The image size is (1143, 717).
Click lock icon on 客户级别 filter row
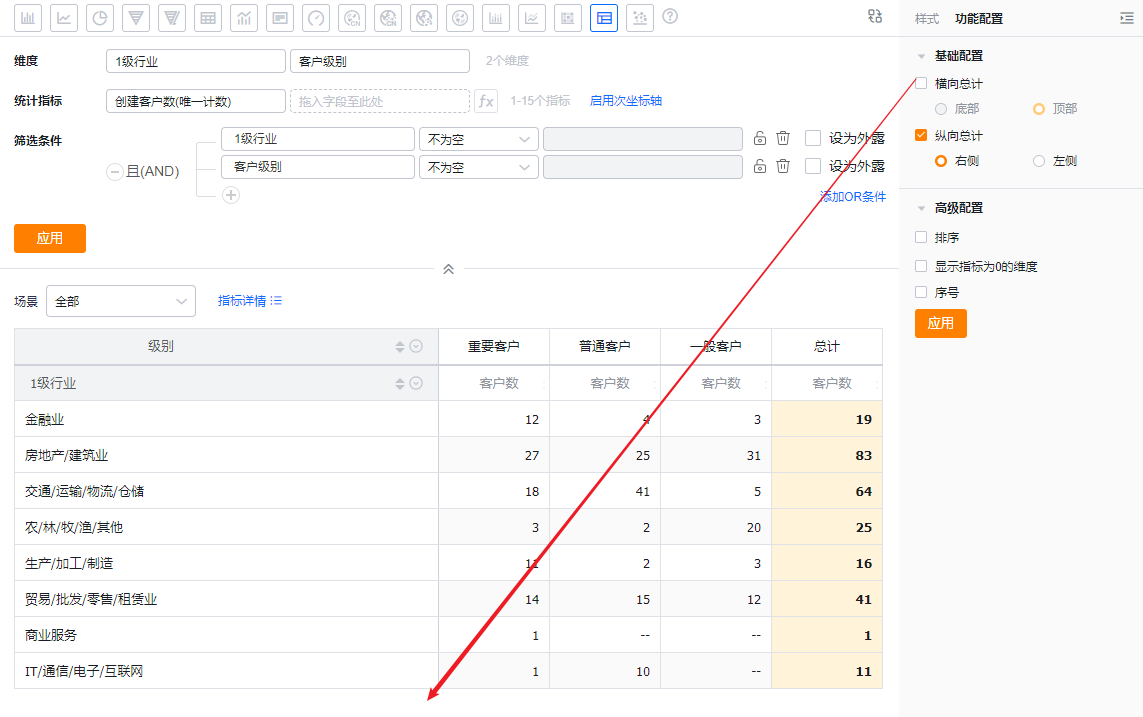tap(760, 167)
